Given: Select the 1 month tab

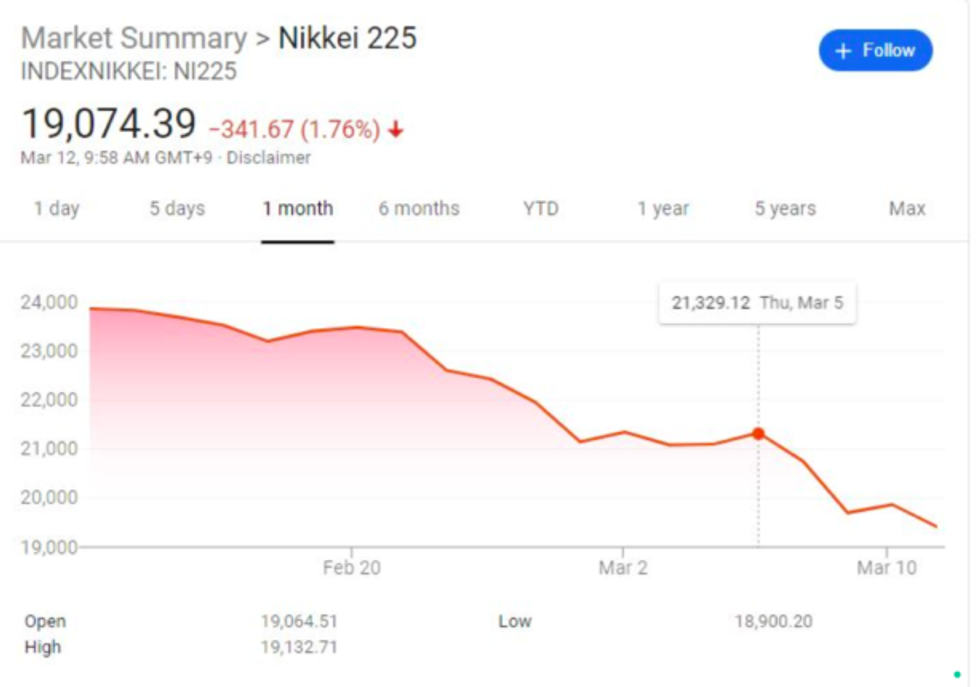Looking at the screenshot, I should (x=298, y=209).
